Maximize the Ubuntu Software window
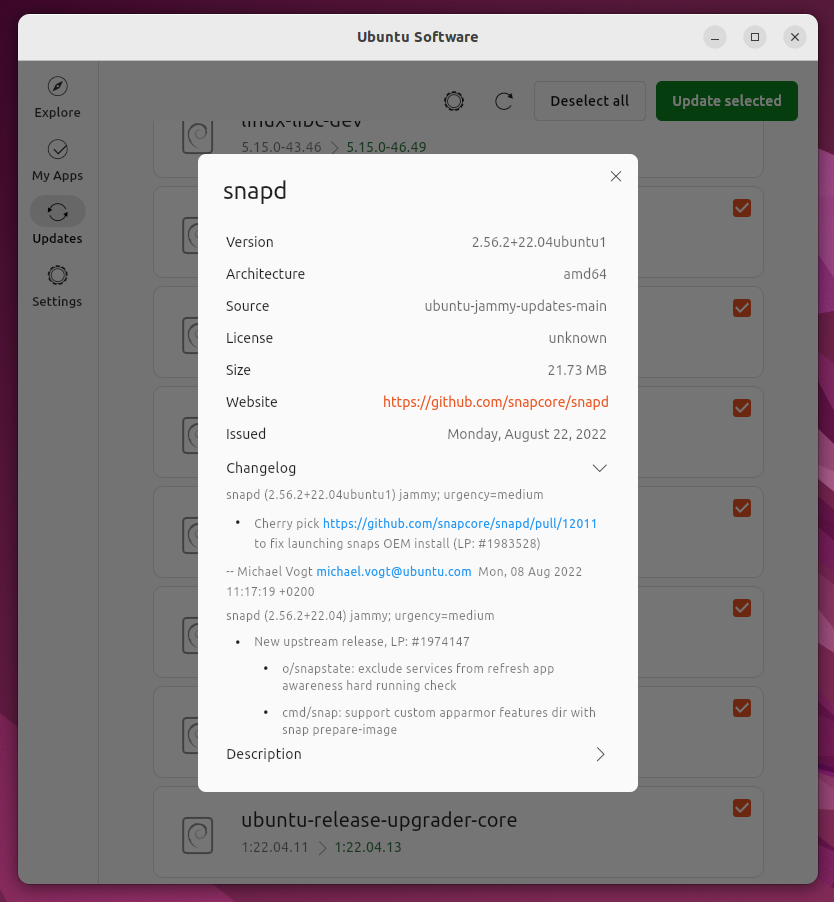The image size is (834, 902). 755,37
